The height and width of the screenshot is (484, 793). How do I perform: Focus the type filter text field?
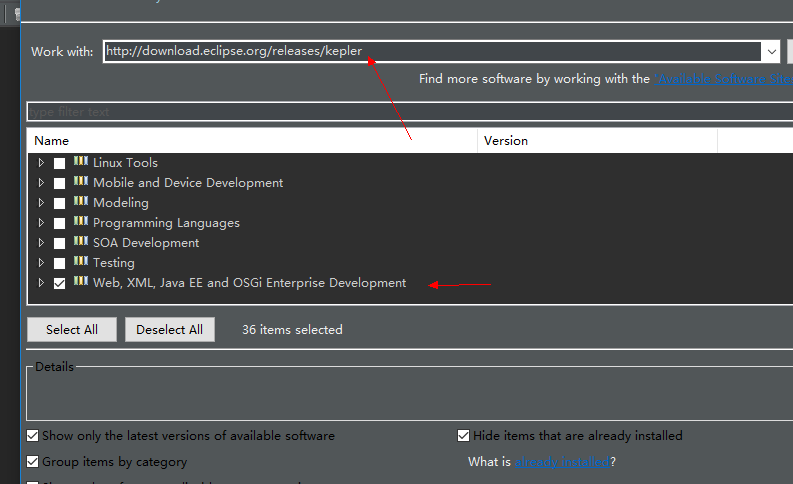(x=410, y=112)
